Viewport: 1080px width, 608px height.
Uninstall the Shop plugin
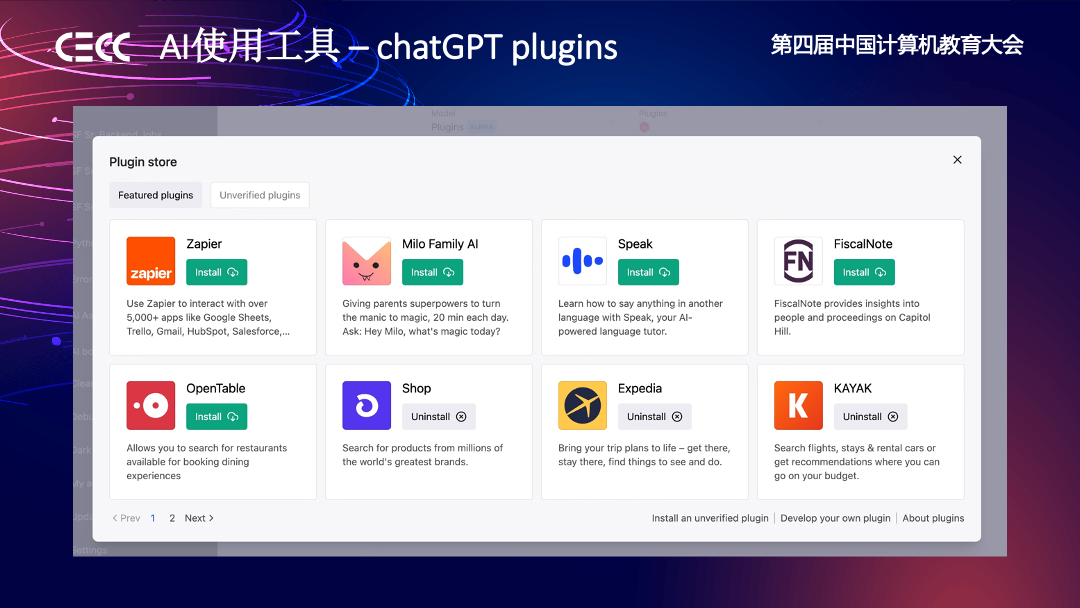point(439,417)
